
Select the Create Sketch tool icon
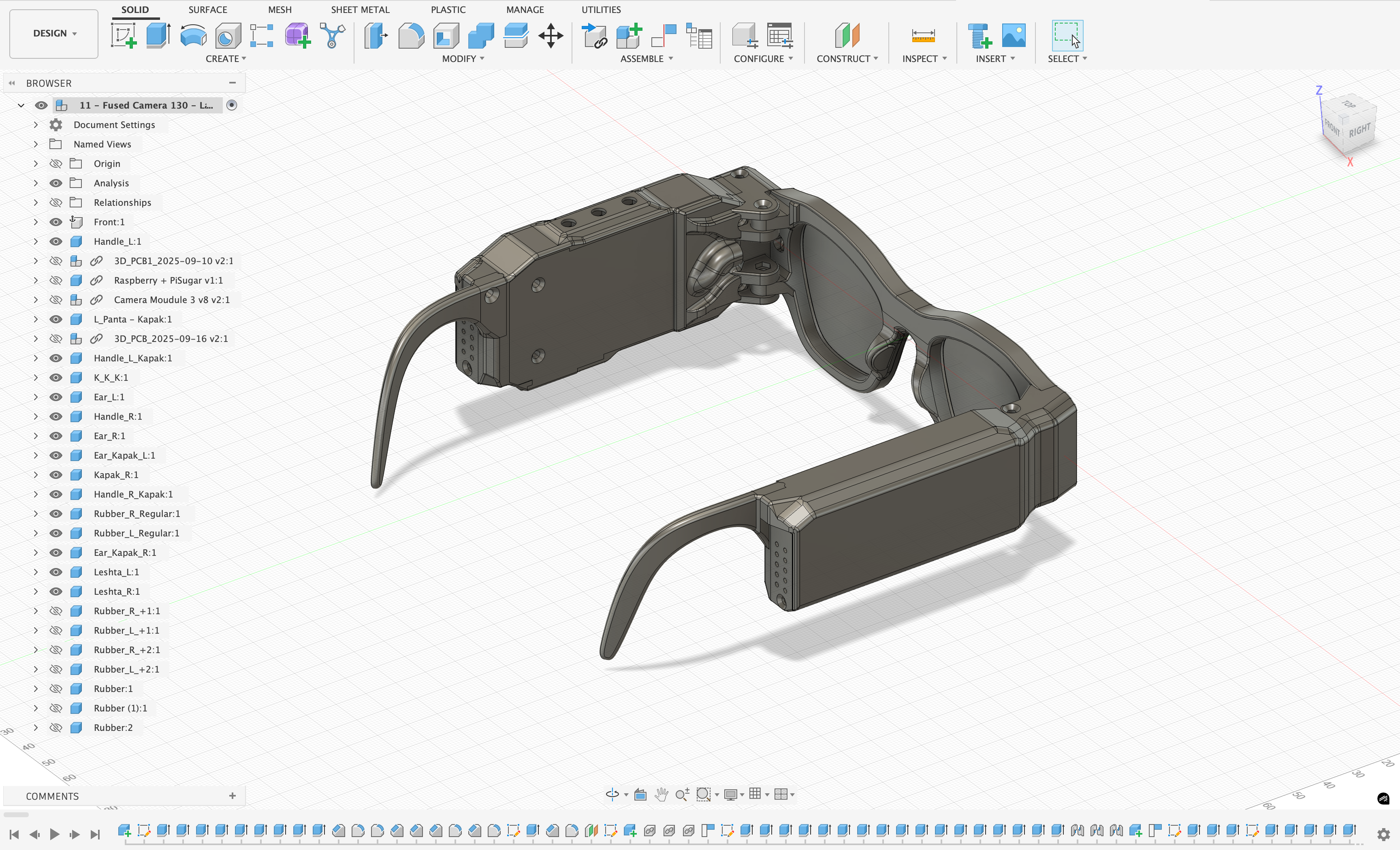point(124,35)
